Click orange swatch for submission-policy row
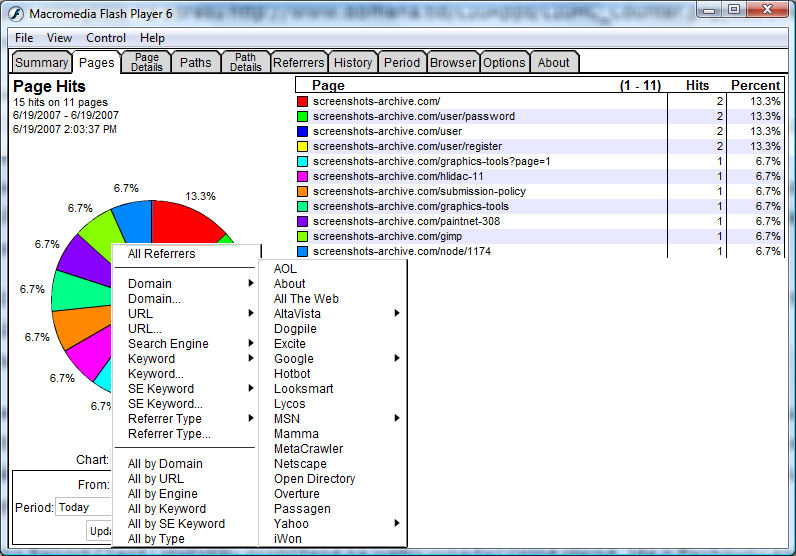 coord(303,191)
